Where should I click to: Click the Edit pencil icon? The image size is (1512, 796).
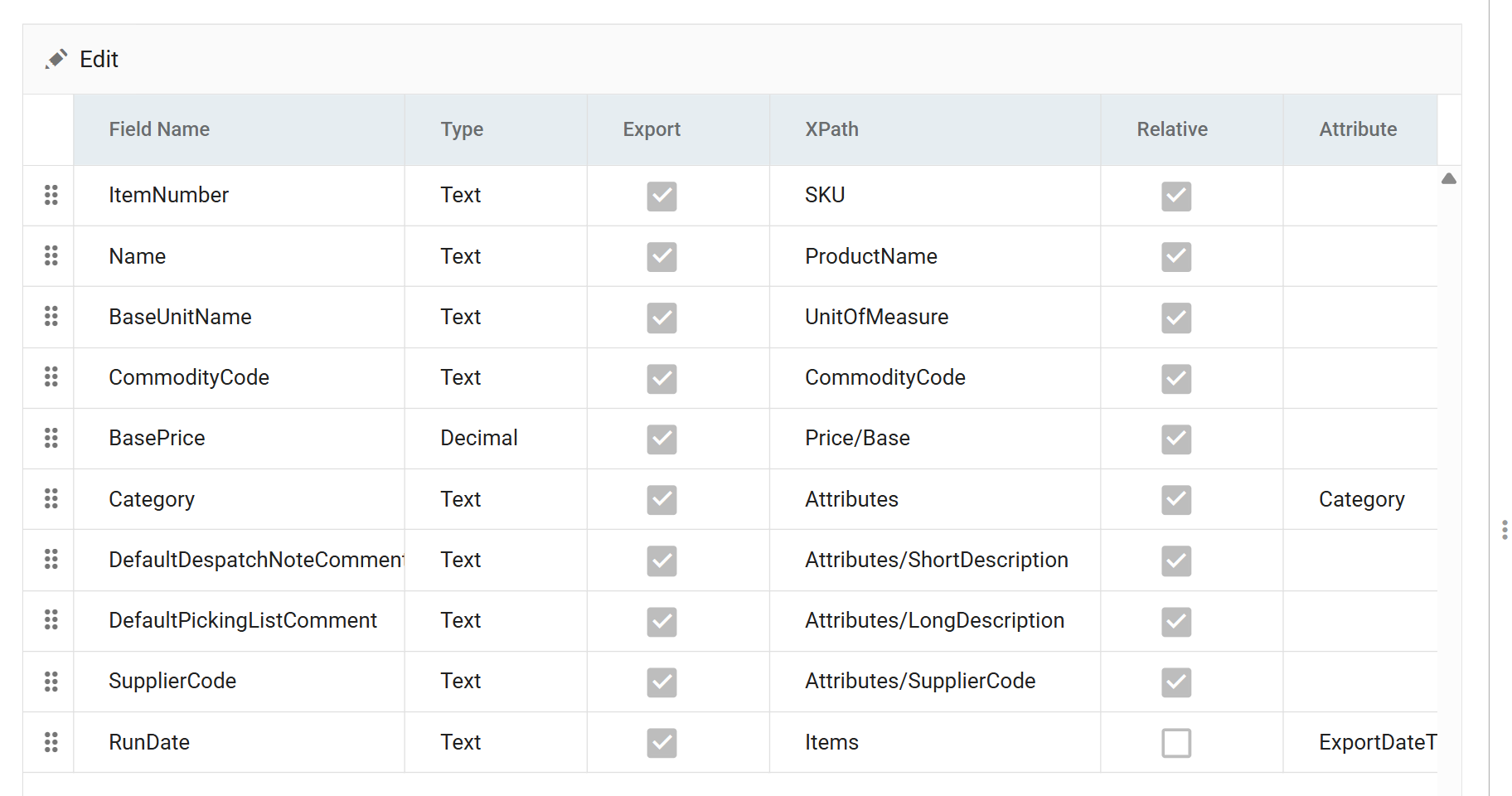click(56, 59)
